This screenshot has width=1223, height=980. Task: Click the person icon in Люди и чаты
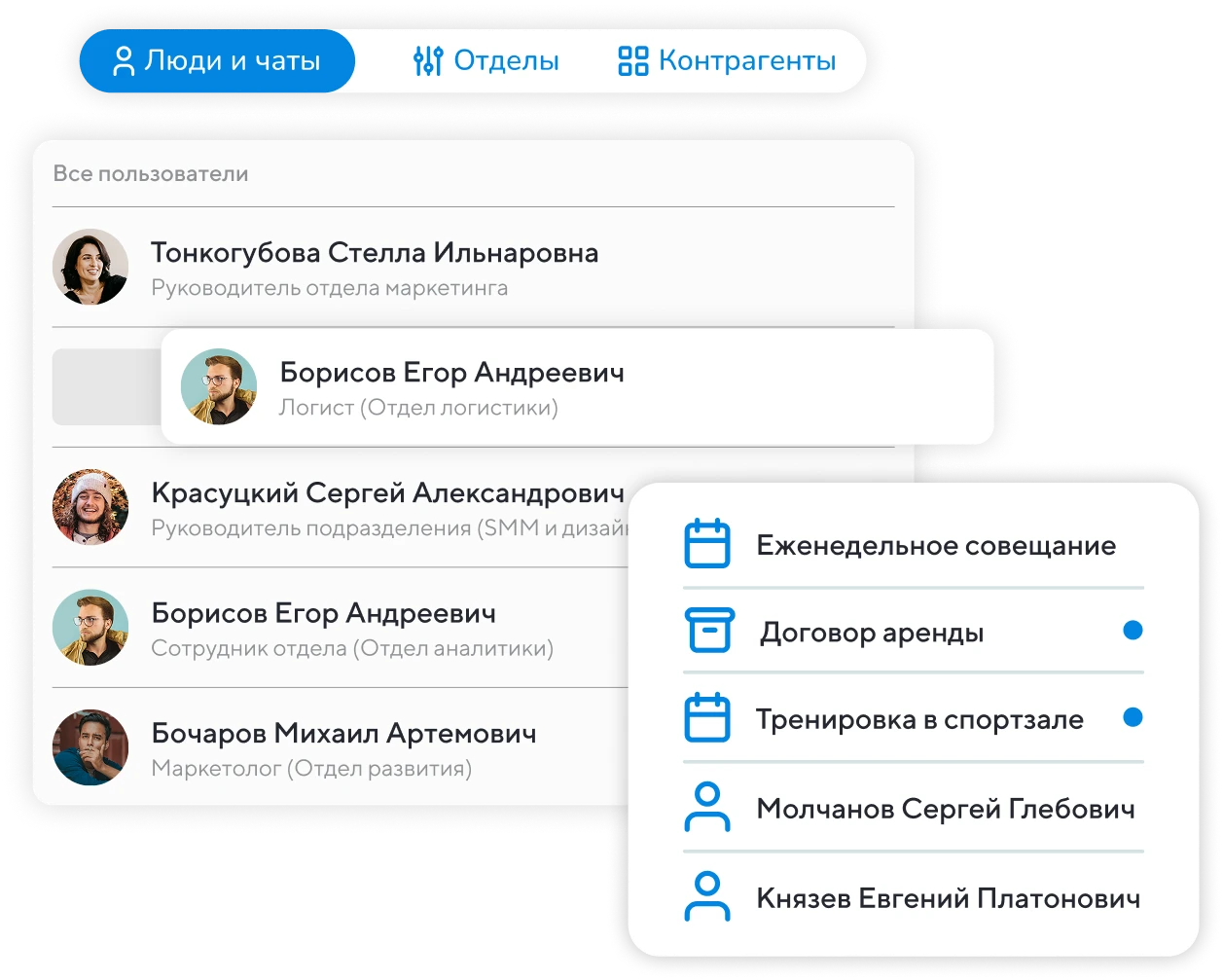click(x=124, y=61)
